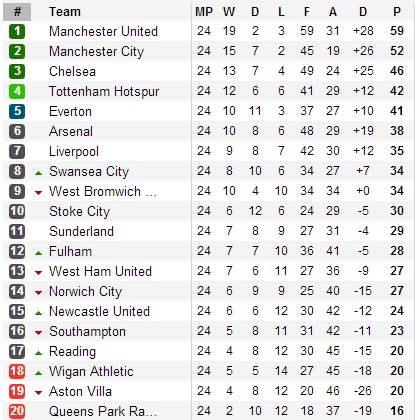Open the truncated Queens Park Ra… team link
This screenshot has width=415, height=420.
click(x=103, y=411)
